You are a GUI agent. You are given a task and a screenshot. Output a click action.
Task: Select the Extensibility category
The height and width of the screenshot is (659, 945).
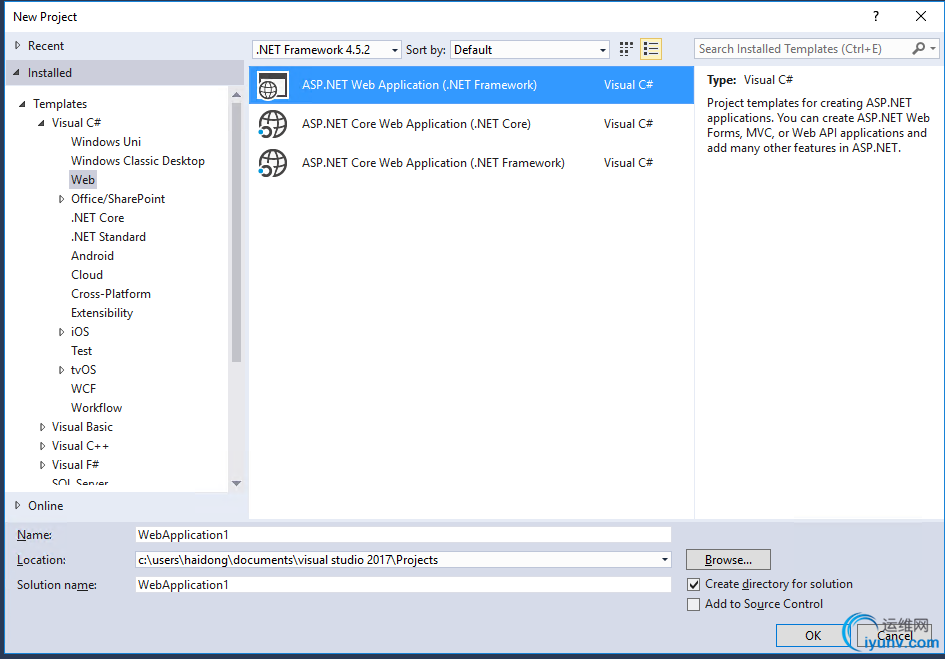pos(102,313)
